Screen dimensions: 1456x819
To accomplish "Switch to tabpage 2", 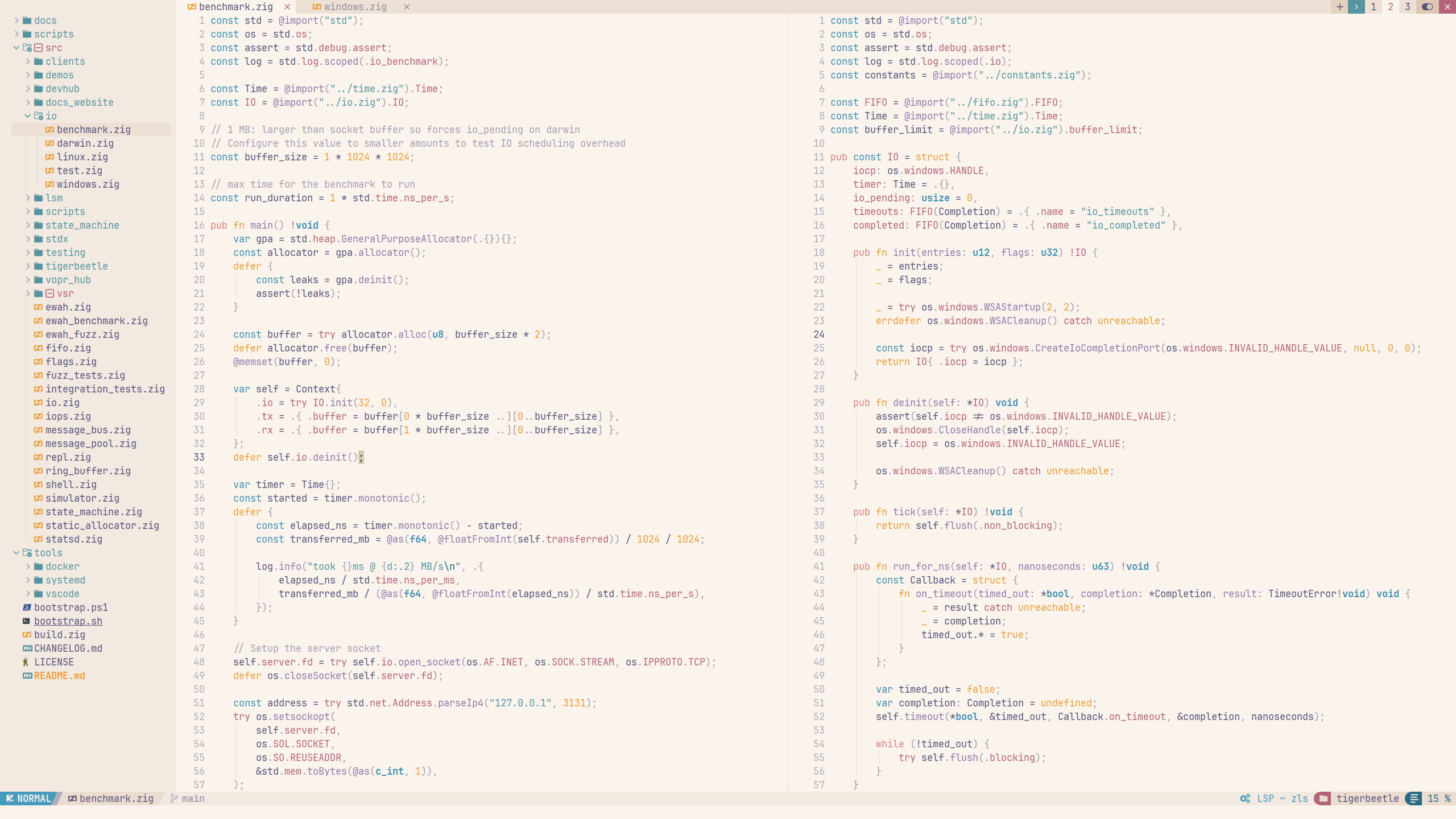I will click(1391, 7).
